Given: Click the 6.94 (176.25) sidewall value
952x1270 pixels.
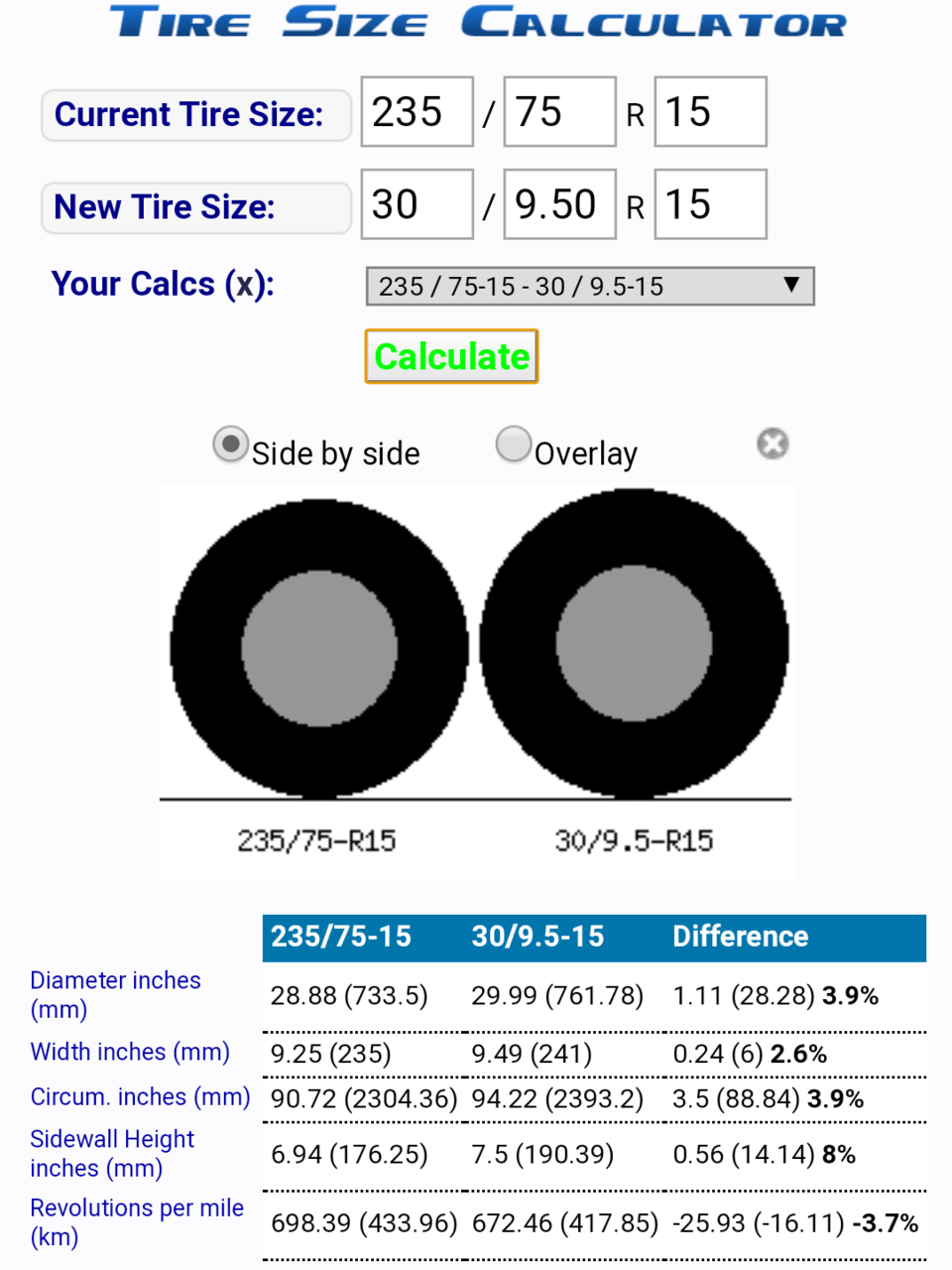Looking at the screenshot, I should coord(349,1155).
